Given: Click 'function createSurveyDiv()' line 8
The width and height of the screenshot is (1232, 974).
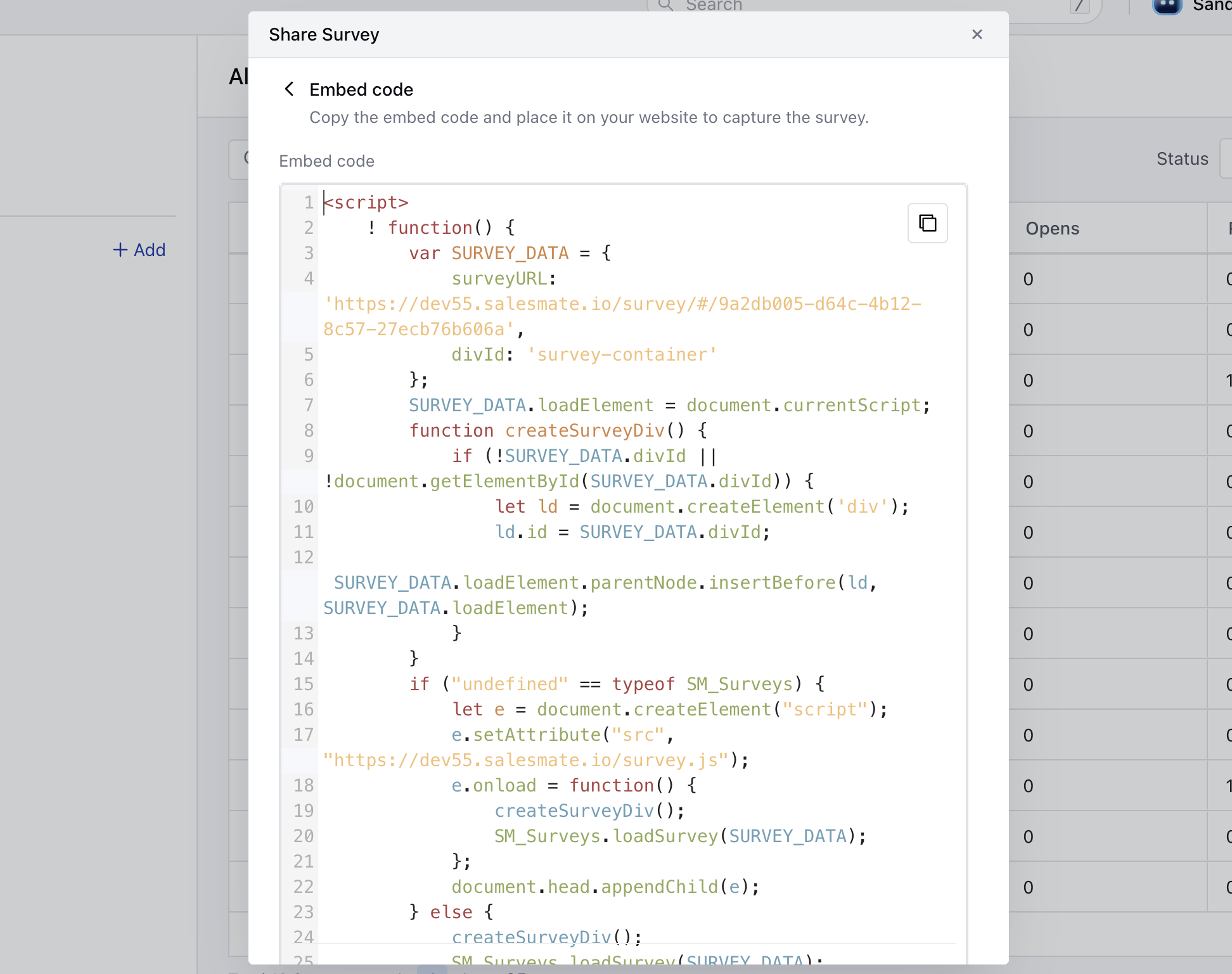Looking at the screenshot, I should [x=558, y=431].
